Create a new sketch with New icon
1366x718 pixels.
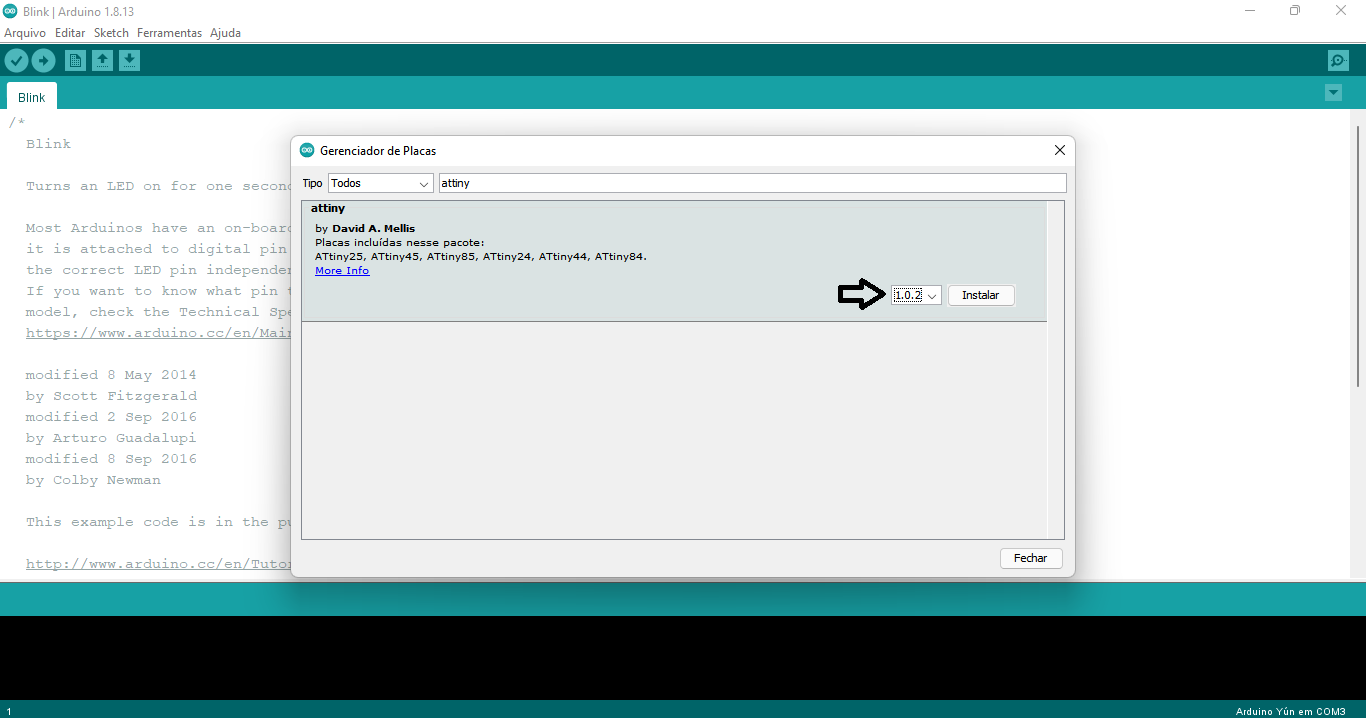pyautogui.click(x=75, y=61)
